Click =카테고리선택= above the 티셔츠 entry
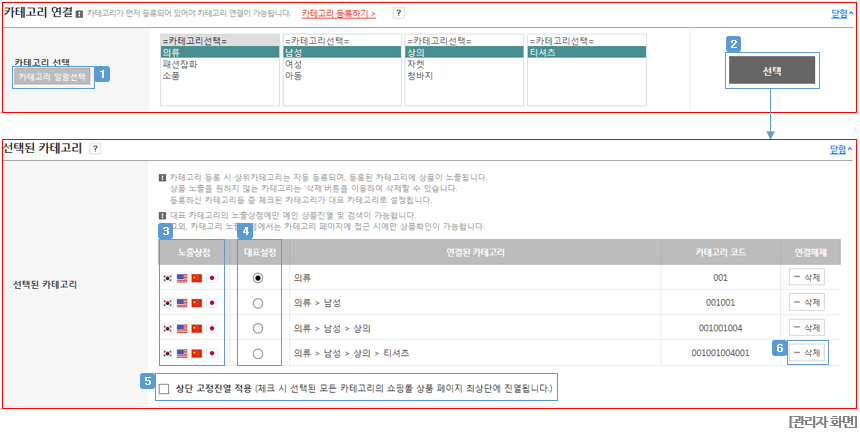The image size is (860, 432). pyautogui.click(x=587, y=41)
